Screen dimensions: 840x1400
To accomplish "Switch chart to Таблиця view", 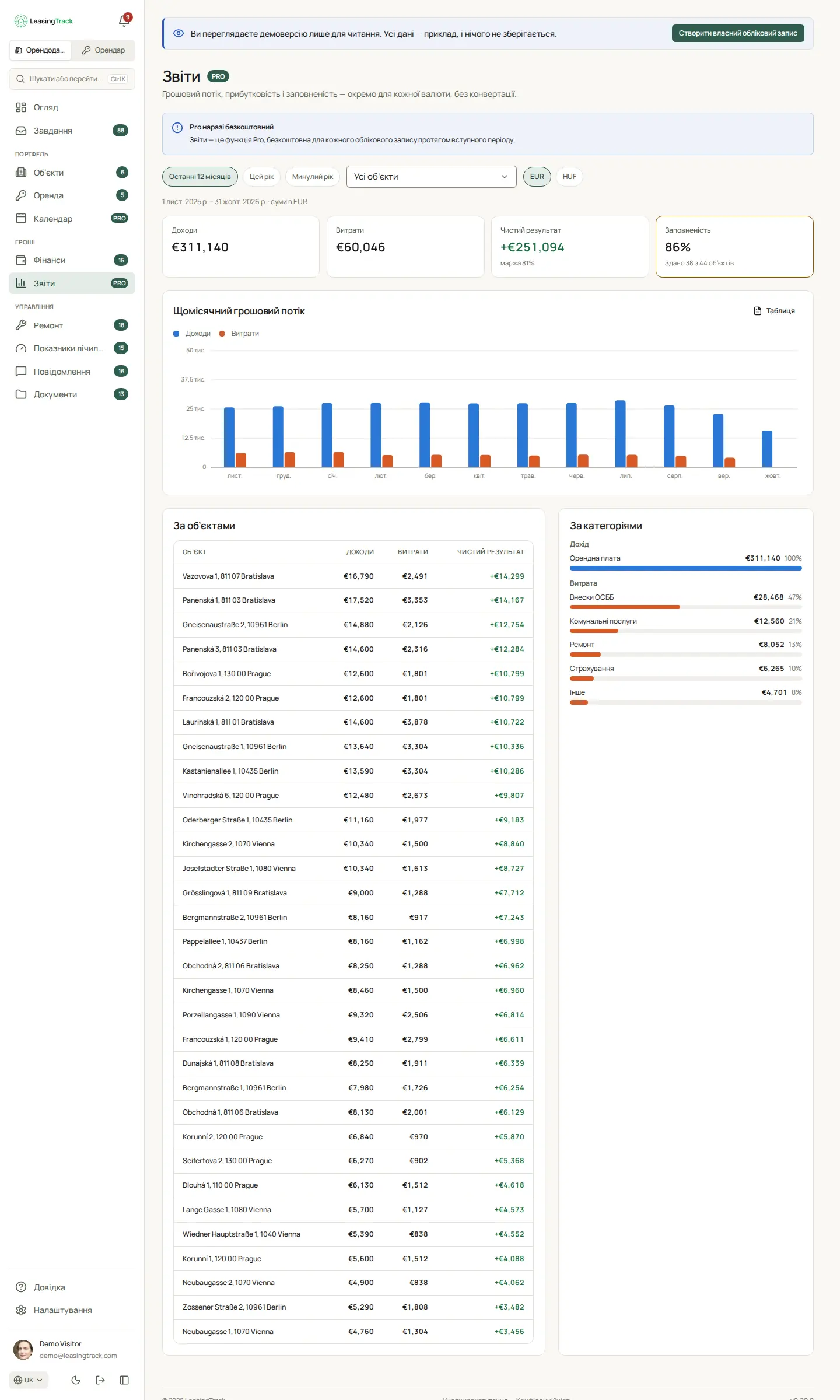I will tap(775, 311).
